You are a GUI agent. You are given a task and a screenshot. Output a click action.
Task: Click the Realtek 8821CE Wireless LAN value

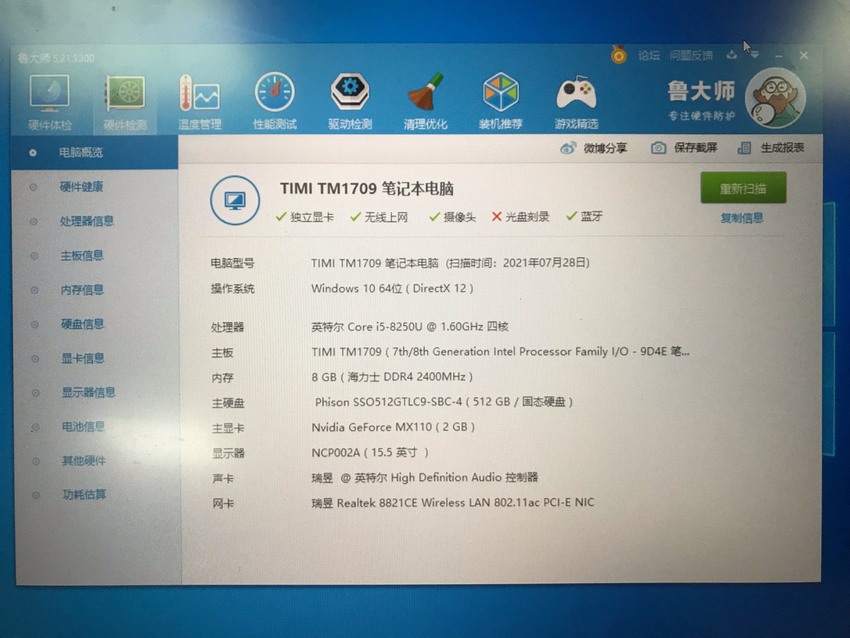pyautogui.click(x=453, y=502)
